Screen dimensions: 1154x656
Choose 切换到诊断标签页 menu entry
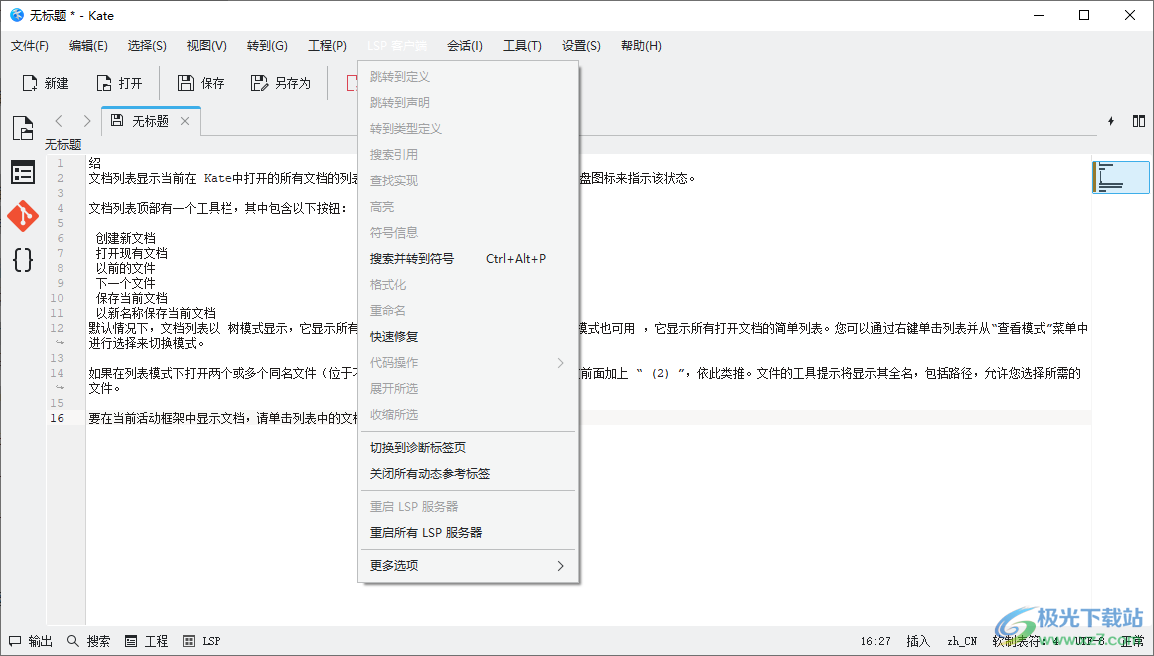[x=468, y=448]
